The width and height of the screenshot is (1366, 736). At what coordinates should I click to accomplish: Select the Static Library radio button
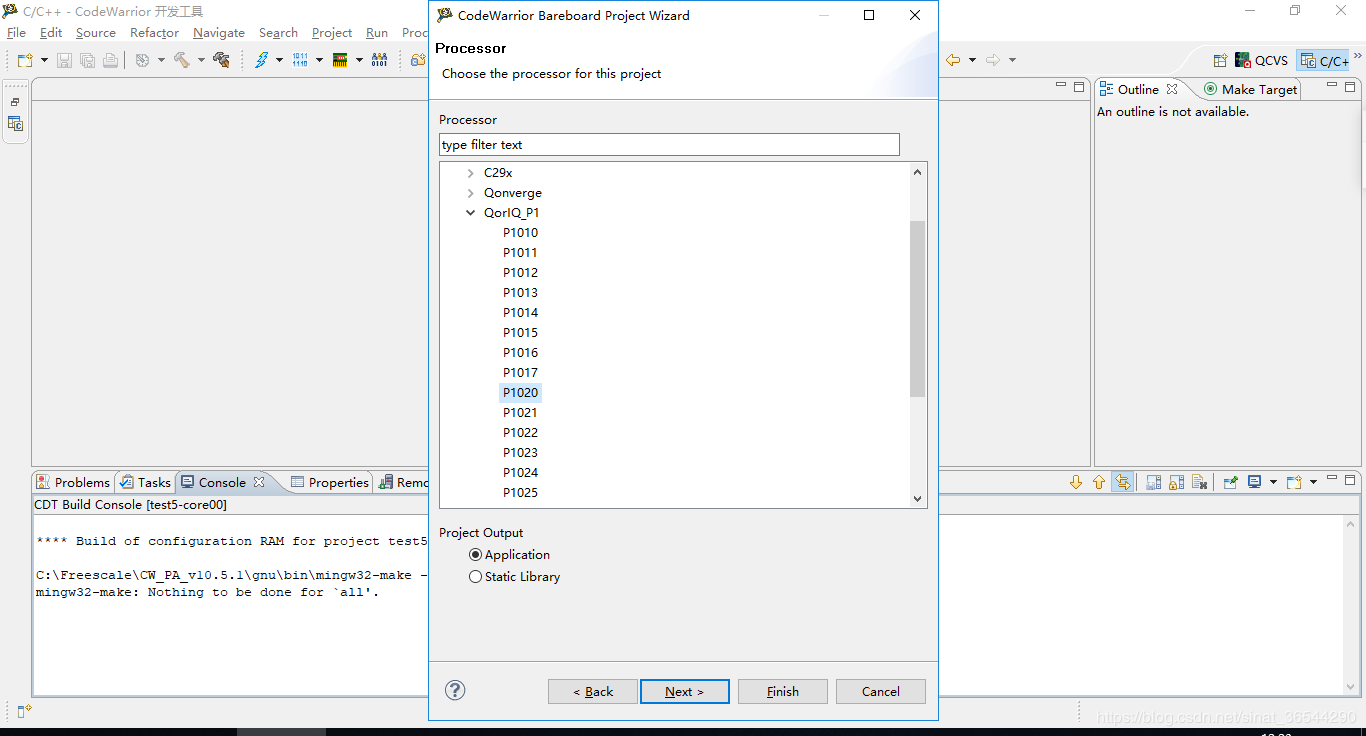(x=476, y=577)
